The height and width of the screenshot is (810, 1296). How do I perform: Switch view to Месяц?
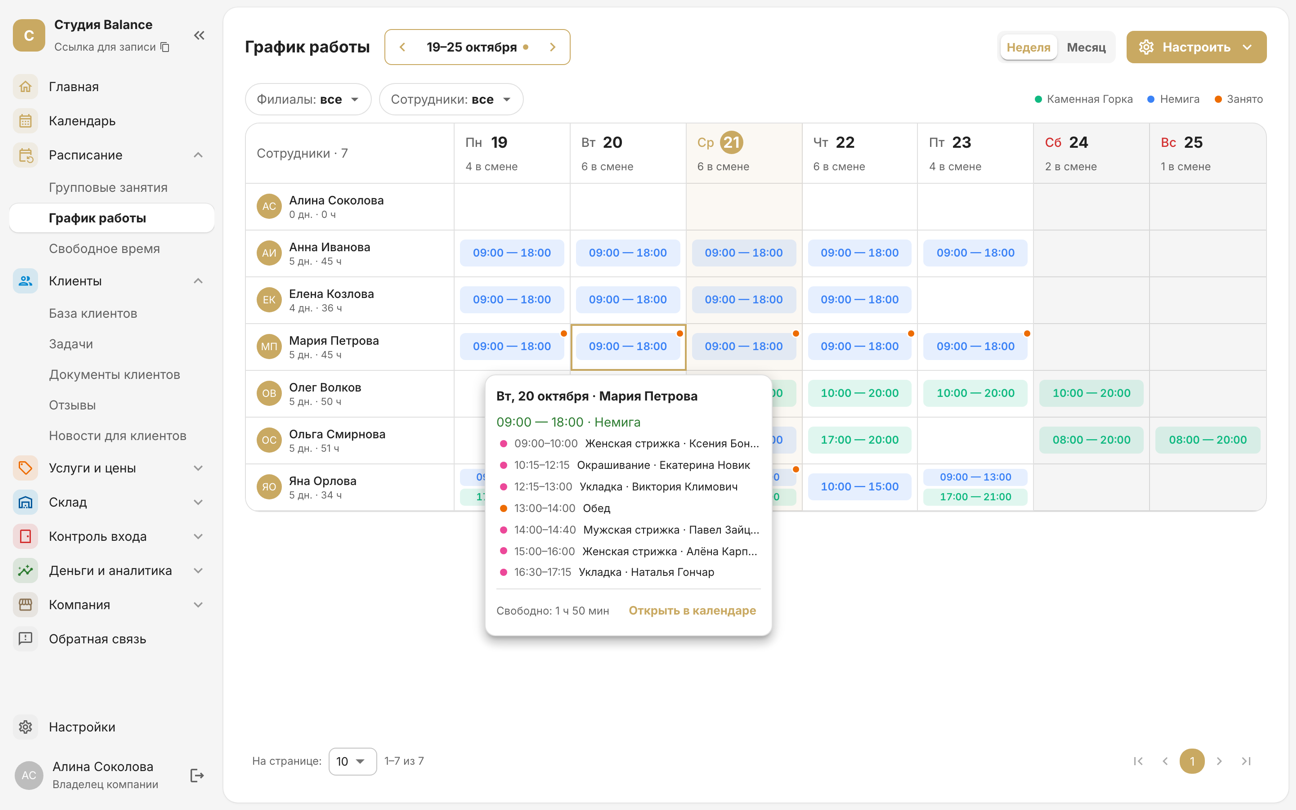point(1086,47)
